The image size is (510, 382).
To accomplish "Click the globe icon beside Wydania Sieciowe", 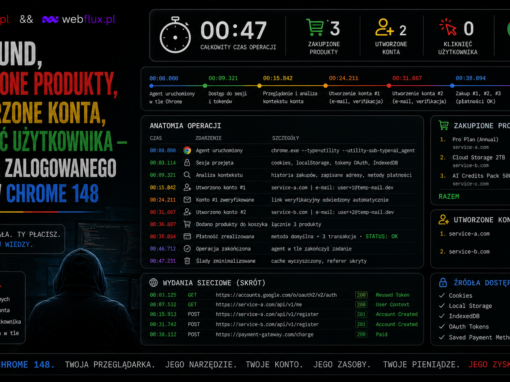I will pyautogui.click(x=153, y=283).
